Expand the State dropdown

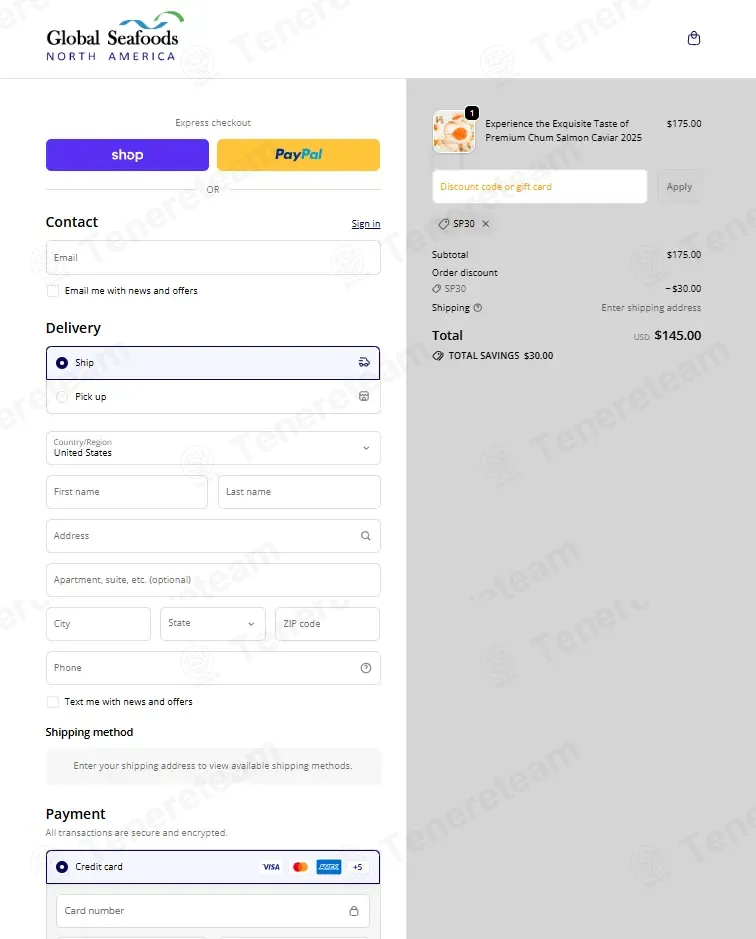[213, 623]
